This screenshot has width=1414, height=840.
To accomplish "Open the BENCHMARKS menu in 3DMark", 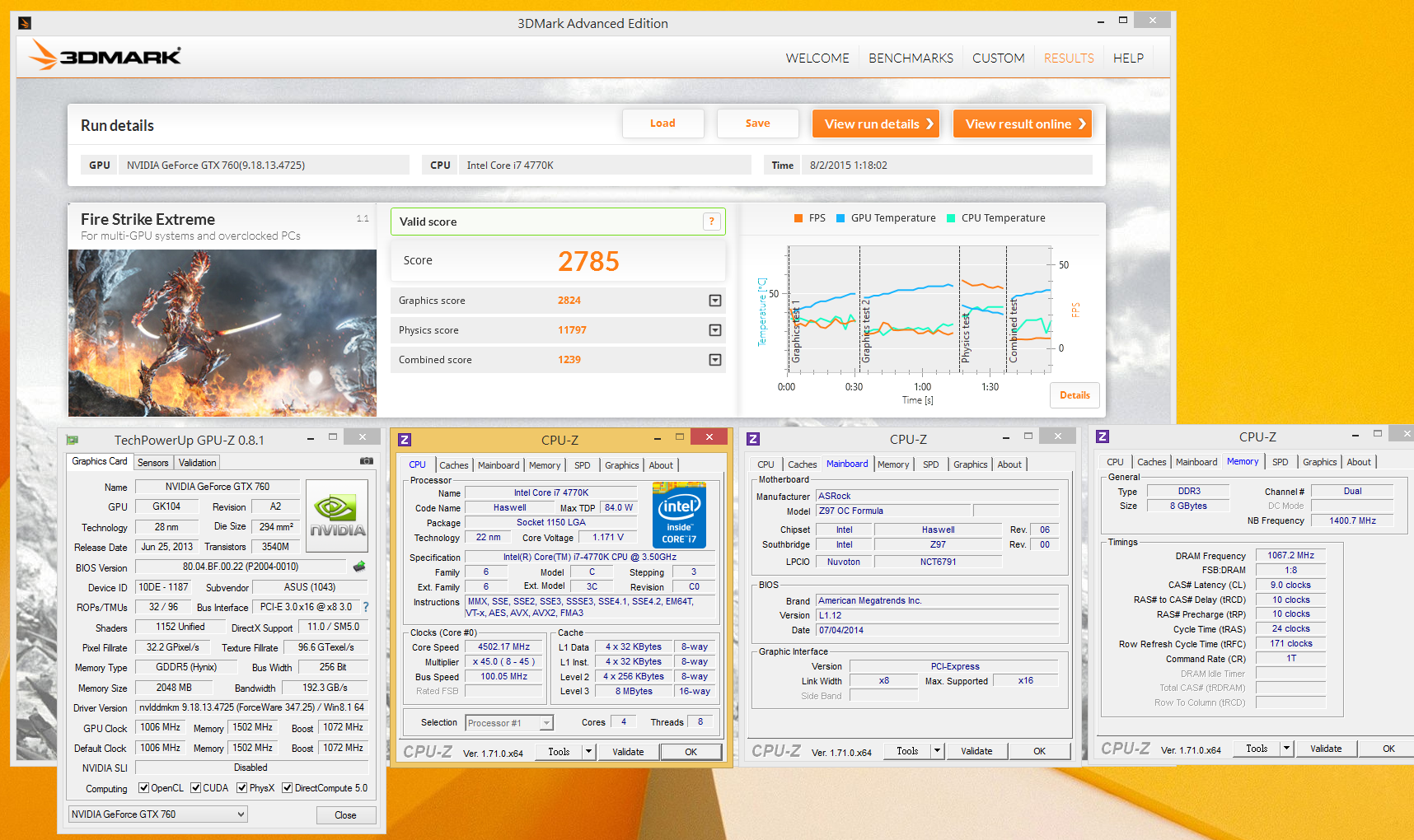I will point(911,58).
